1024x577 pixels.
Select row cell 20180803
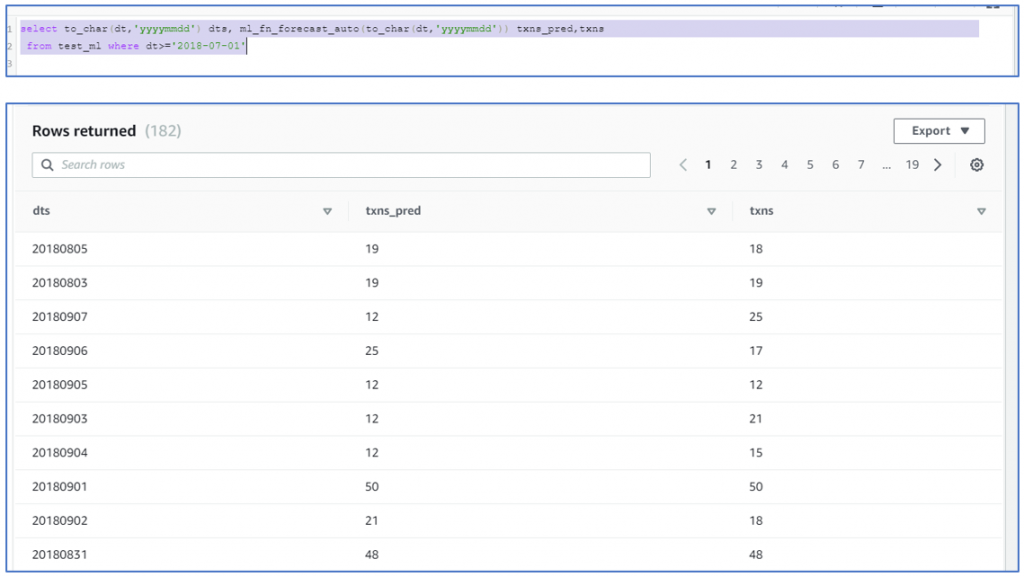59,283
